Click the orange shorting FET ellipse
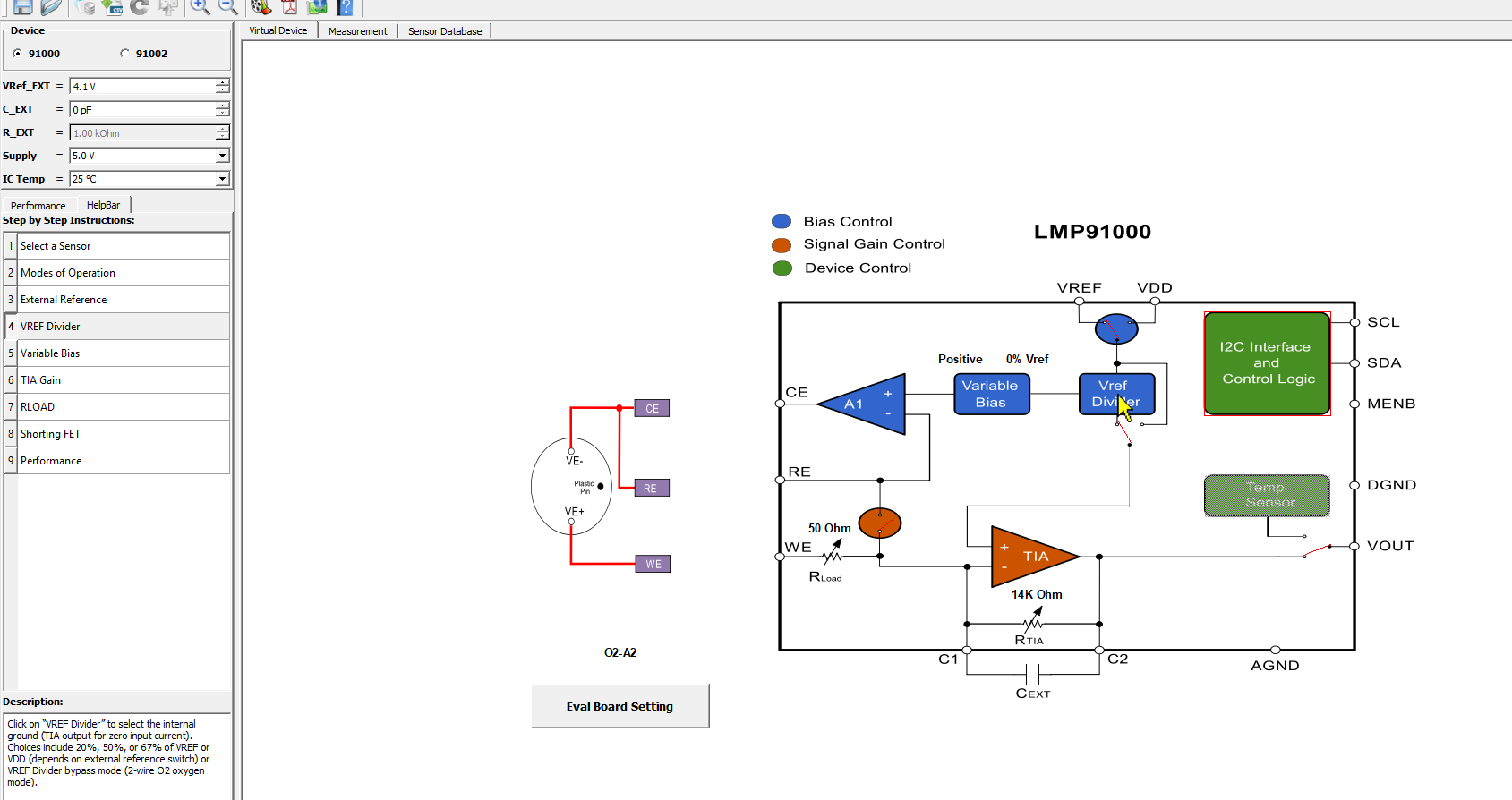Screen dimensions: 1512x800 pyautogui.click(x=880, y=523)
